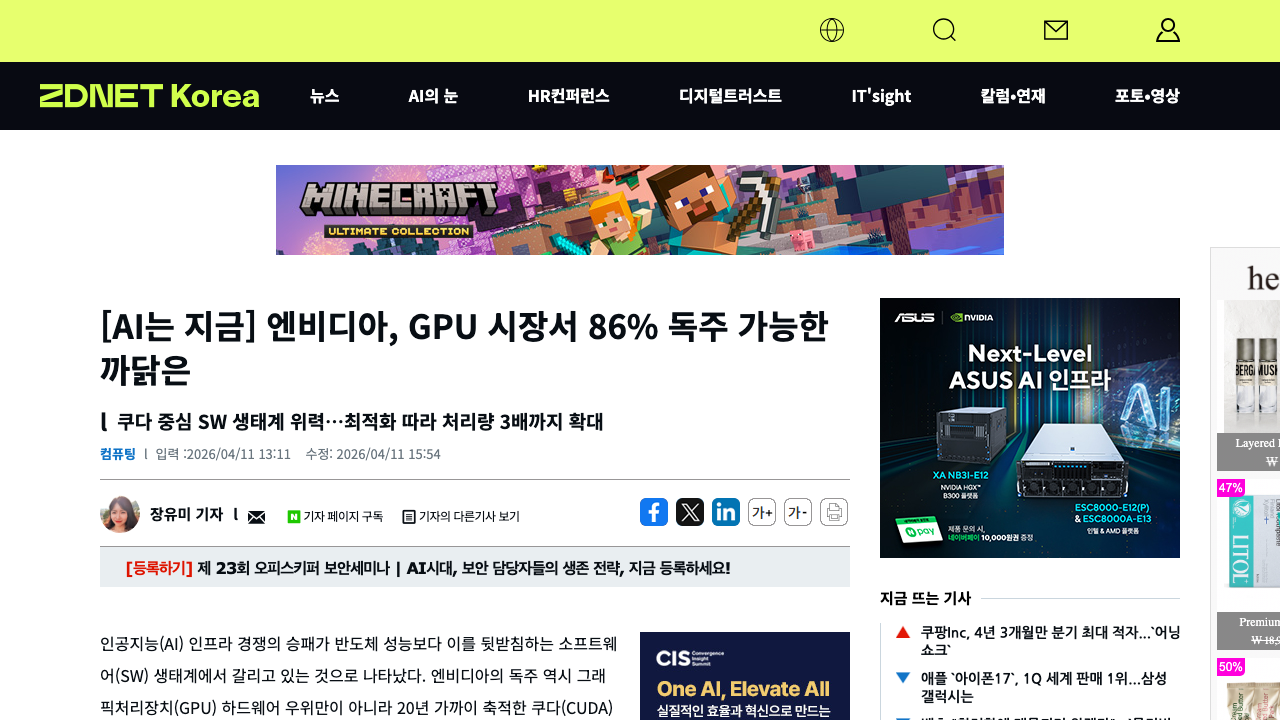The width and height of the screenshot is (1280, 720).
Task: Click the CIS One AI, Elevate All ad
Action: click(745, 676)
